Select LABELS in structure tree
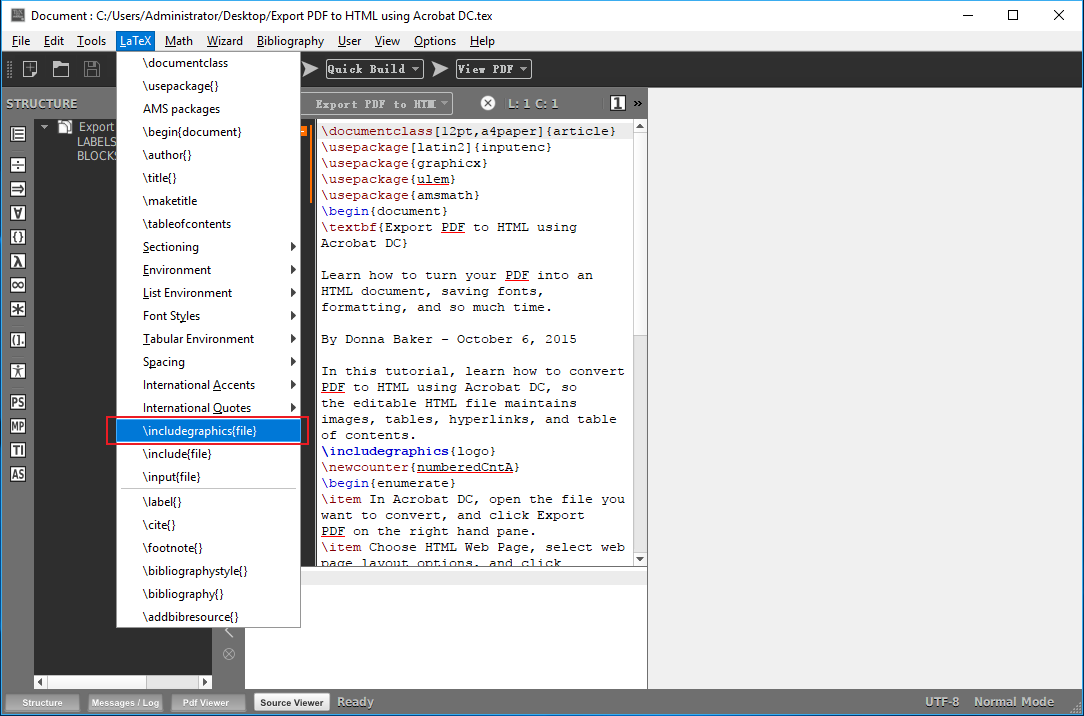 click(x=96, y=142)
